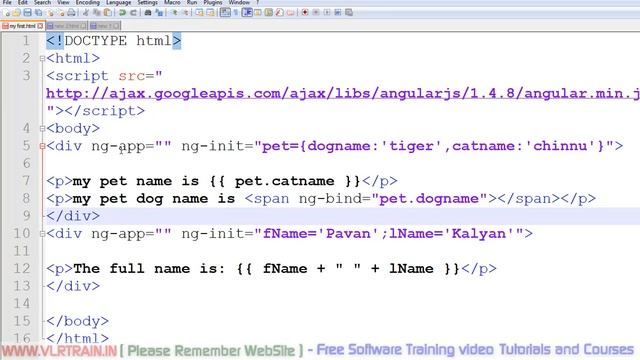Image resolution: width=640 pixels, height=360 pixels.
Task: Start macro recording with red record icon
Action: (305, 13)
